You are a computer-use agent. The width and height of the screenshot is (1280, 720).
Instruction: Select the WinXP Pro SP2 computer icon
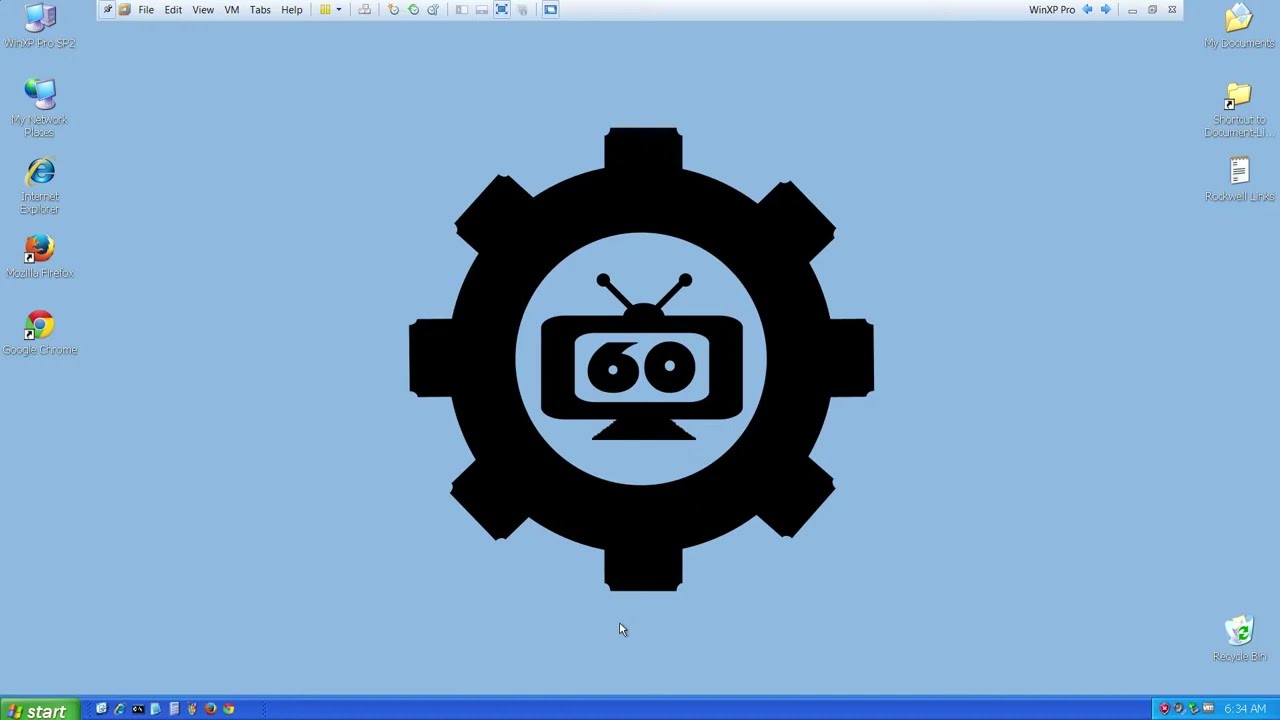[40, 27]
